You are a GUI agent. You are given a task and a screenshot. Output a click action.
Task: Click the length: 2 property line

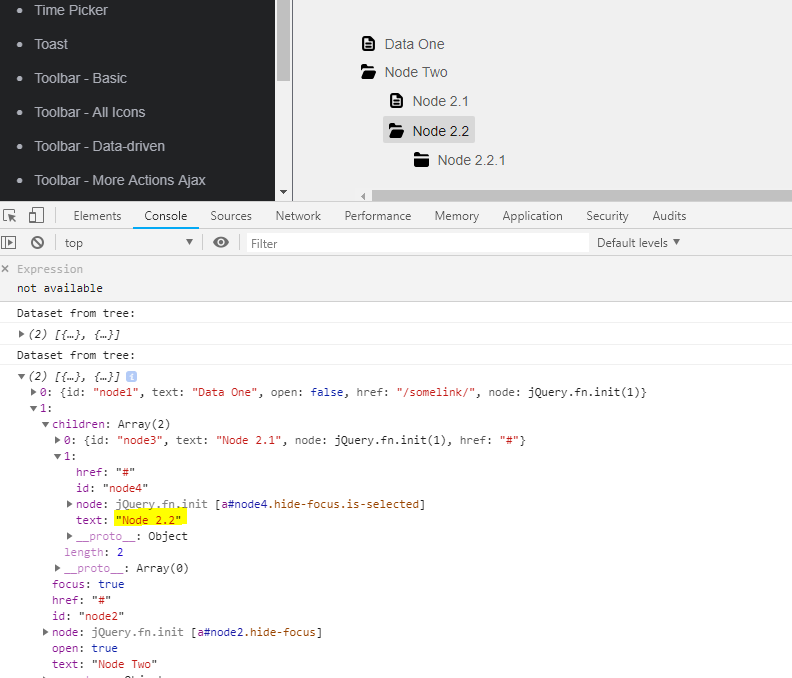[93, 552]
